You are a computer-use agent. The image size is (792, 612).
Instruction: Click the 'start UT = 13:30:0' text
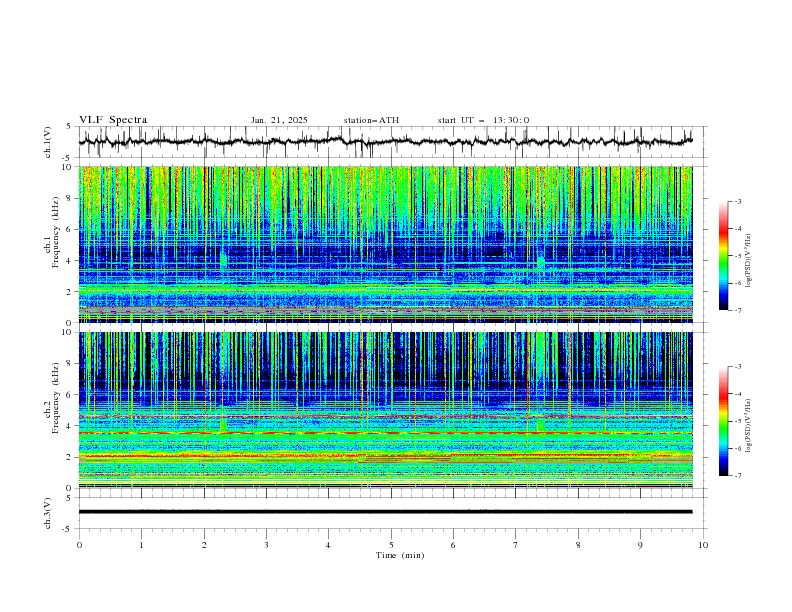(483, 120)
